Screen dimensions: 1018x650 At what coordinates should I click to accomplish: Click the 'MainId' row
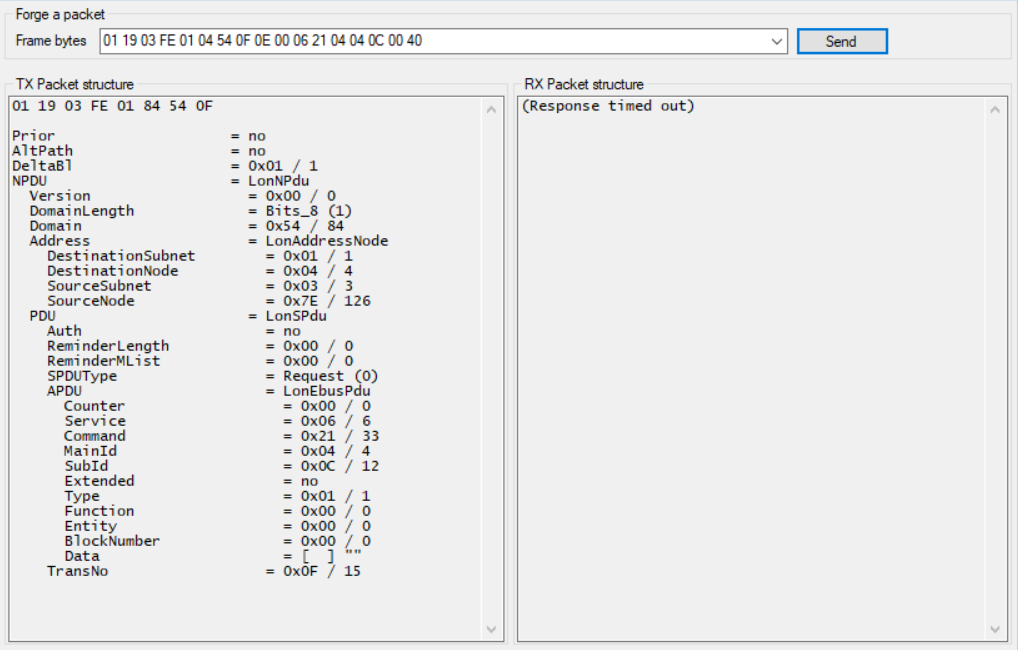point(217,450)
